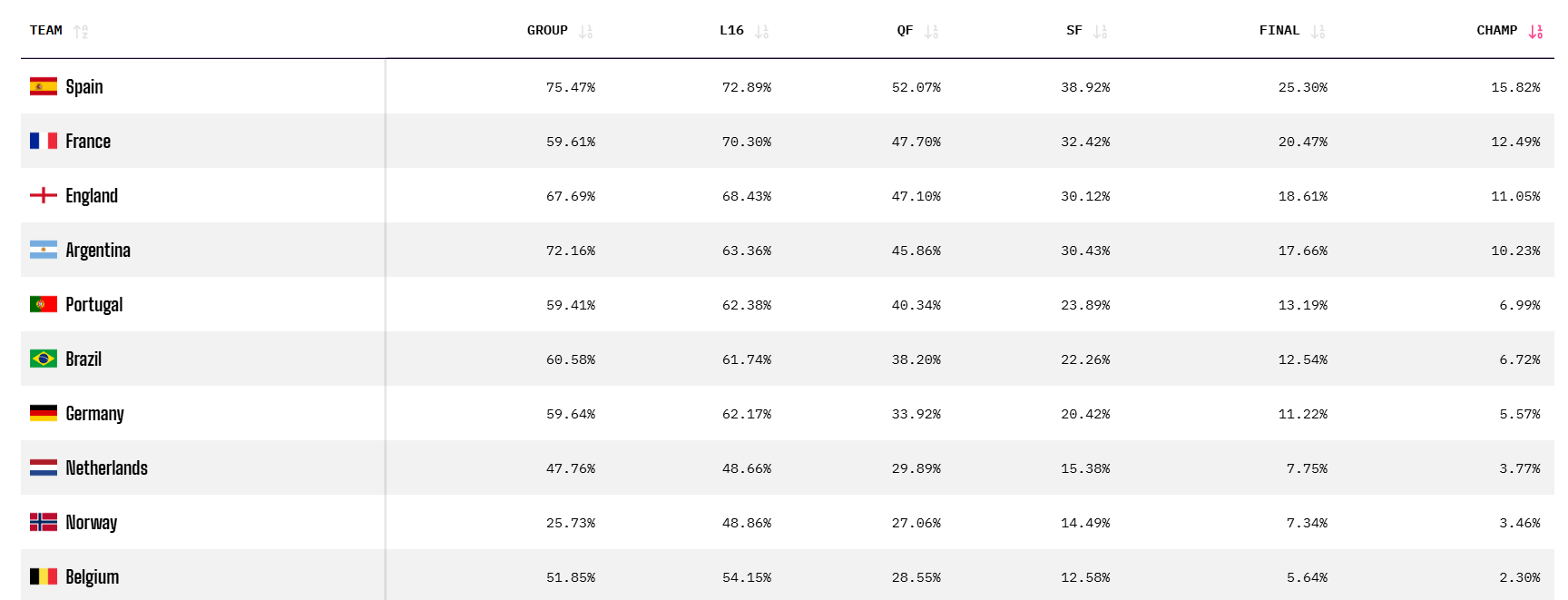Click the Norway flag icon
This screenshot has height=600, width=1568.
click(x=44, y=522)
